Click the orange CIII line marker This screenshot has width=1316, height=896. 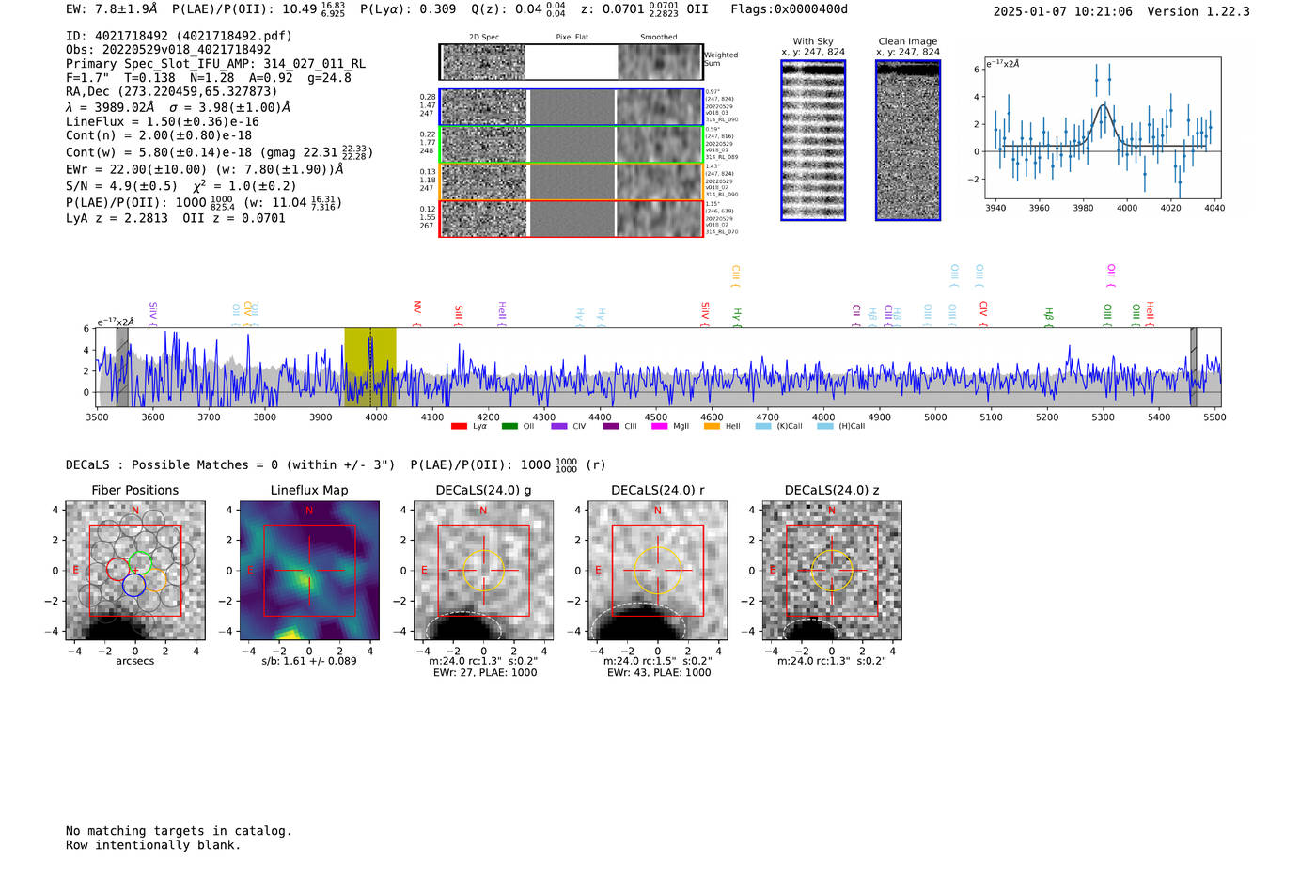tap(735, 274)
